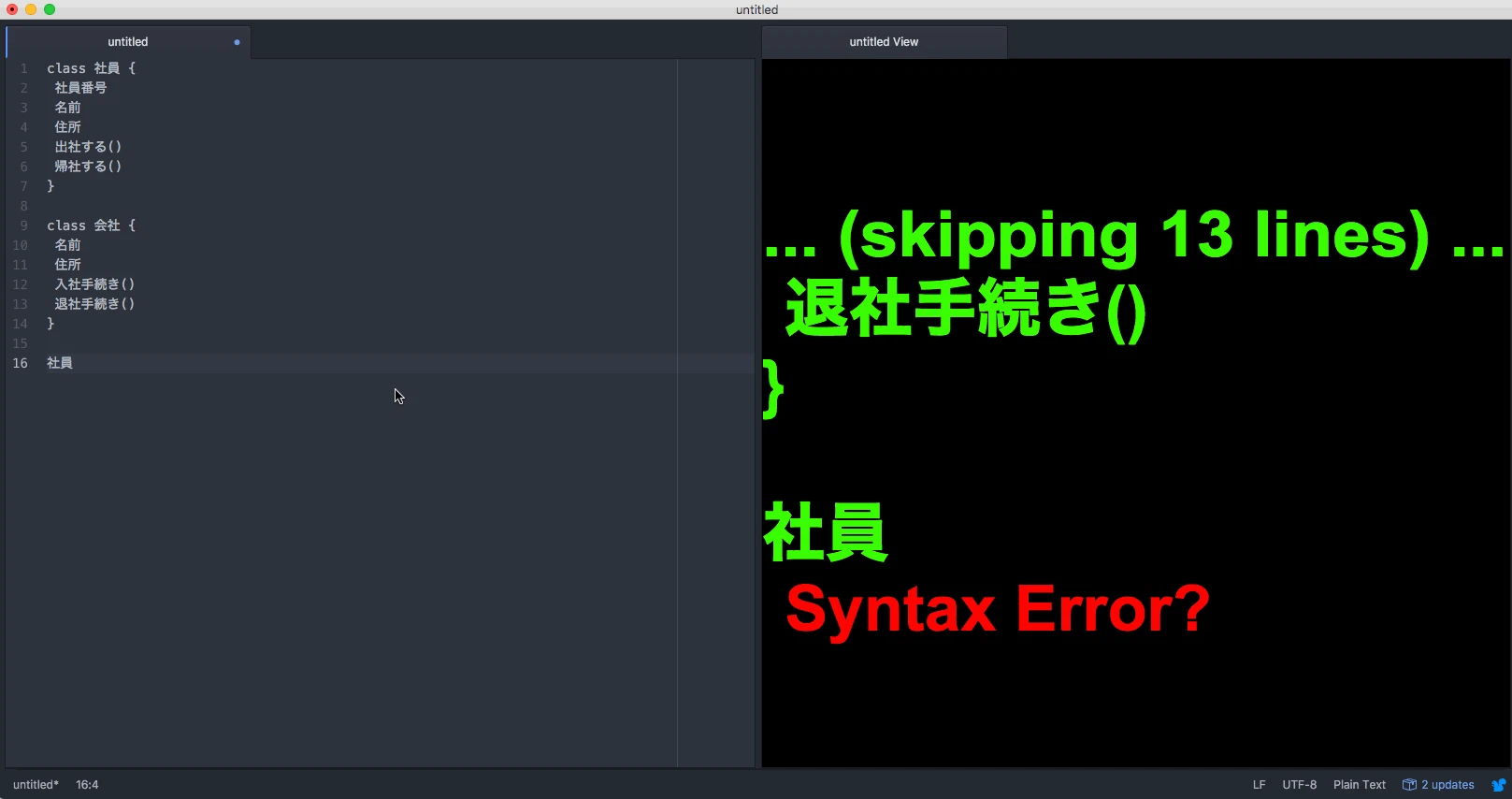1512x799 pixels.
Task: Open the UTF-8 encoding selector
Action: [1299, 785]
